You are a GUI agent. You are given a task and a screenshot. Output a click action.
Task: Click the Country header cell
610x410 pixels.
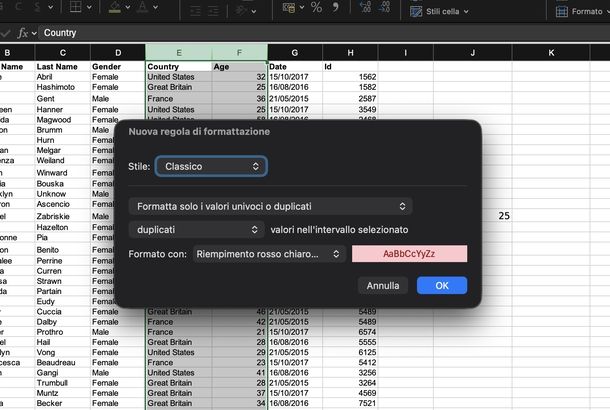[179, 67]
